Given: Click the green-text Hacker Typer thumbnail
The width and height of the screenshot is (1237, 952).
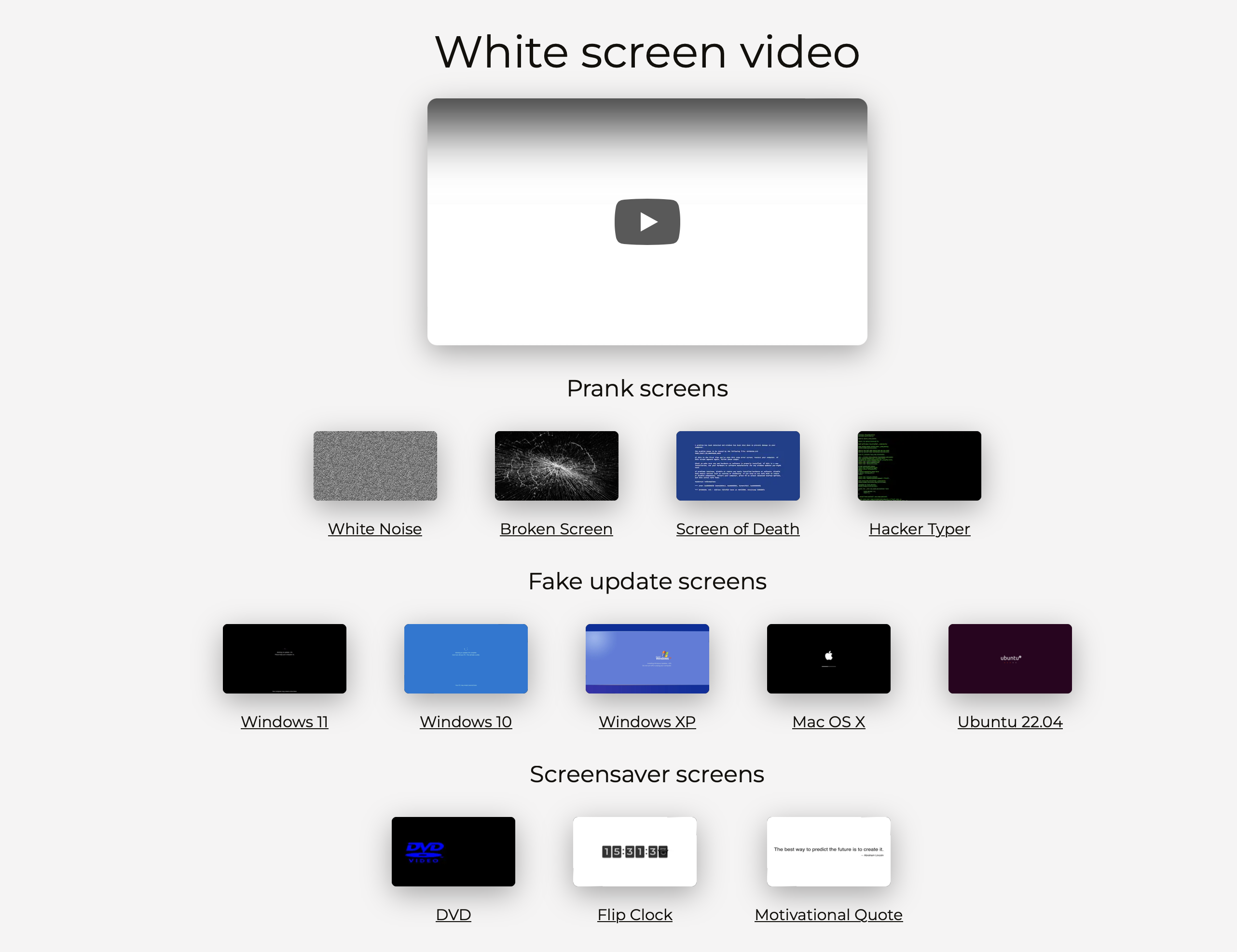Looking at the screenshot, I should [x=919, y=466].
